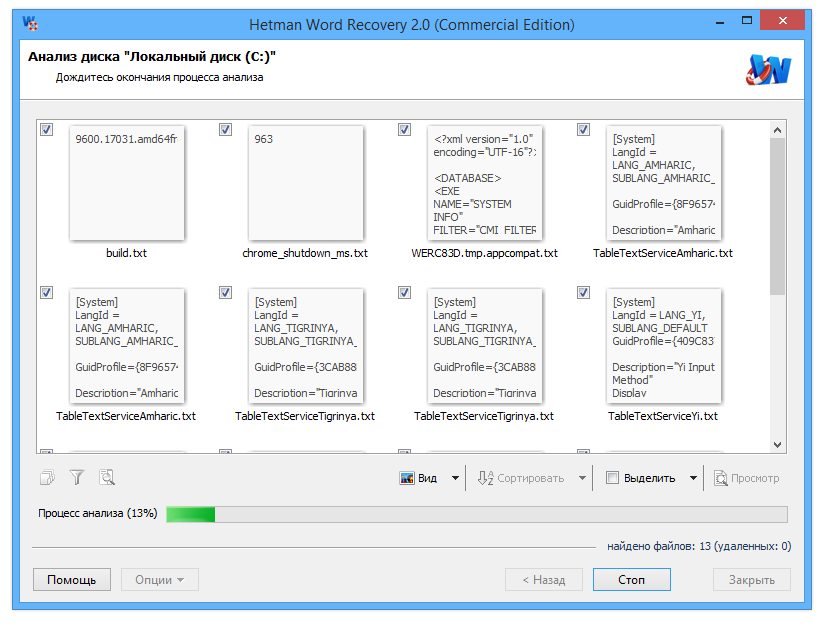832x629 pixels.
Task: Uncheck the TableTextServiceYi.txt checkbox
Action: (584, 292)
